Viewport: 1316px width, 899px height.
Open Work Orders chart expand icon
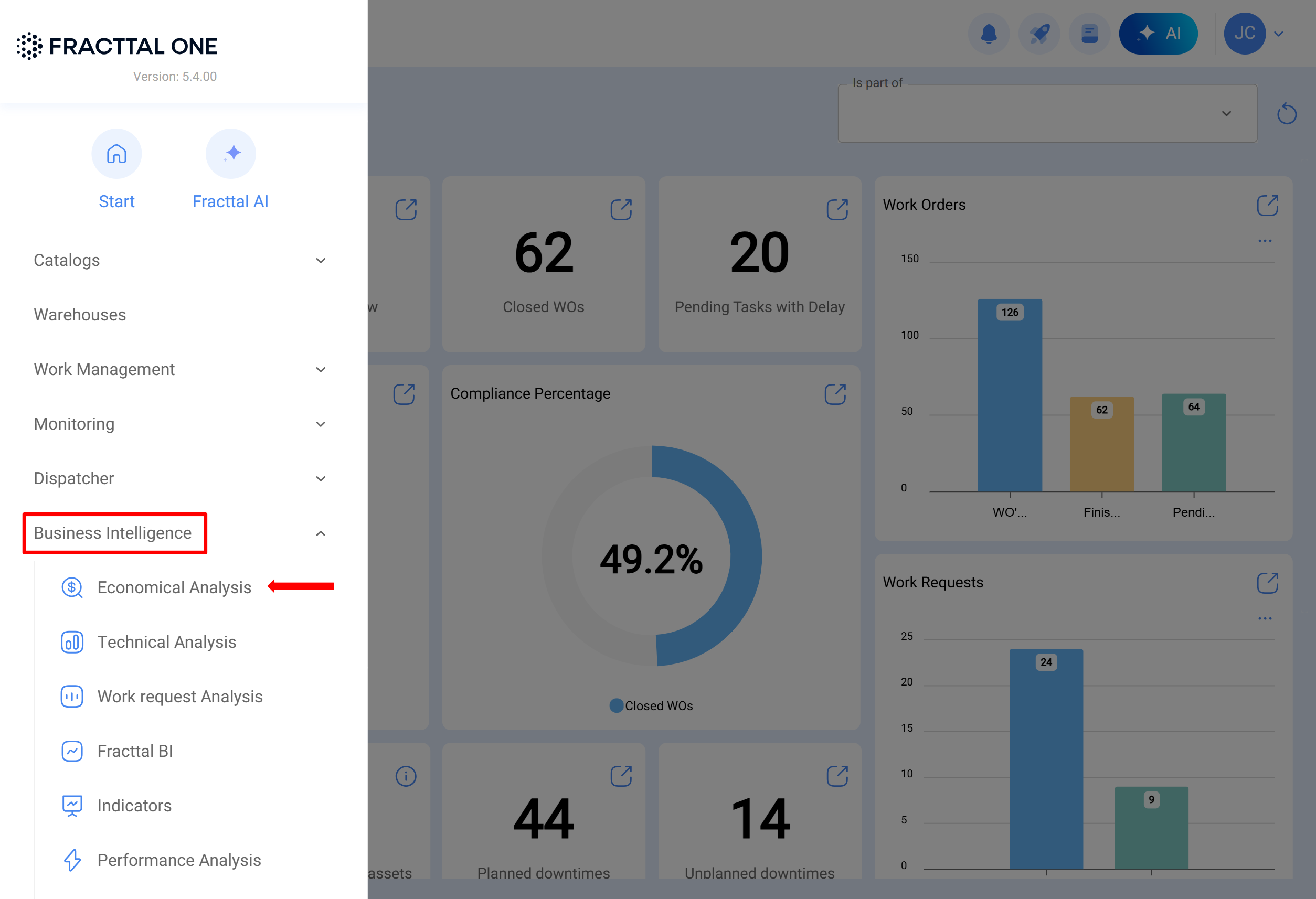pyautogui.click(x=1267, y=205)
